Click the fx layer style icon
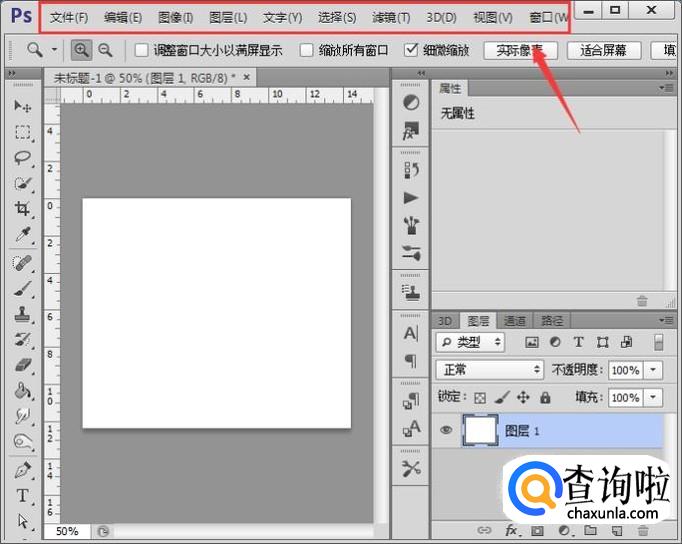Image resolution: width=682 pixels, height=544 pixels. coord(511,530)
